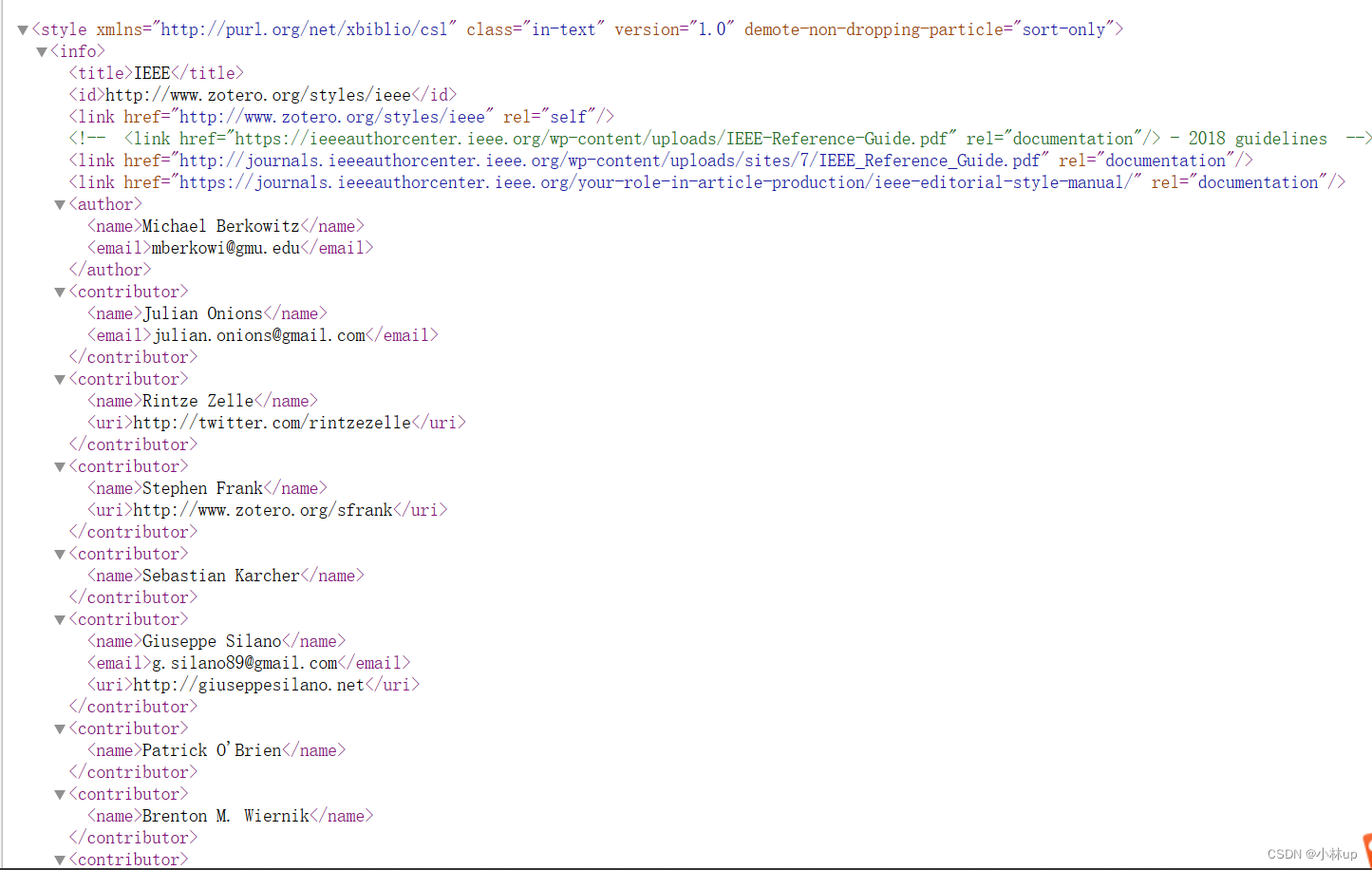Click the class="in-text" attribute in style tag
This screenshot has height=870, width=1372.
point(536,29)
